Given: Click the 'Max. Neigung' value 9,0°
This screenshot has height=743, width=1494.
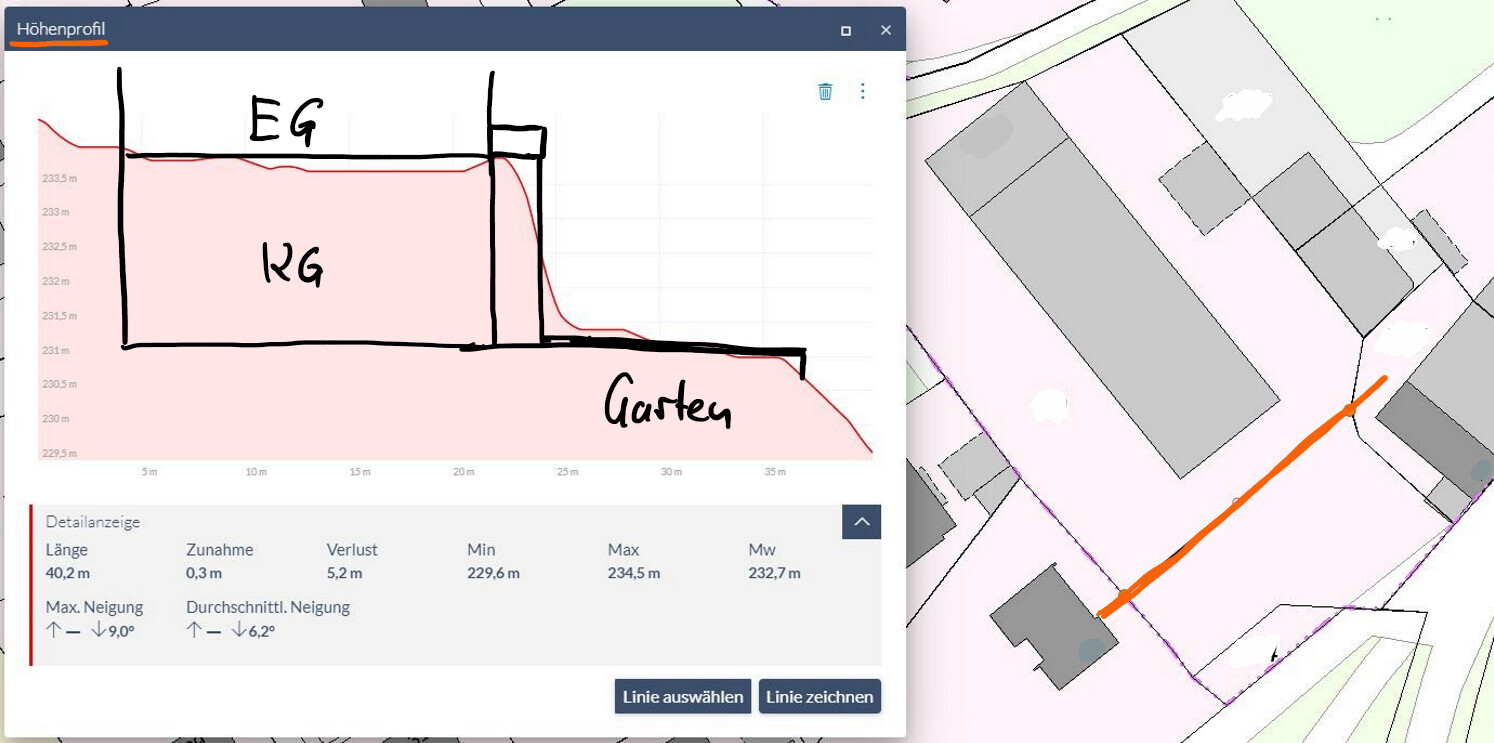Looking at the screenshot, I should [112, 631].
